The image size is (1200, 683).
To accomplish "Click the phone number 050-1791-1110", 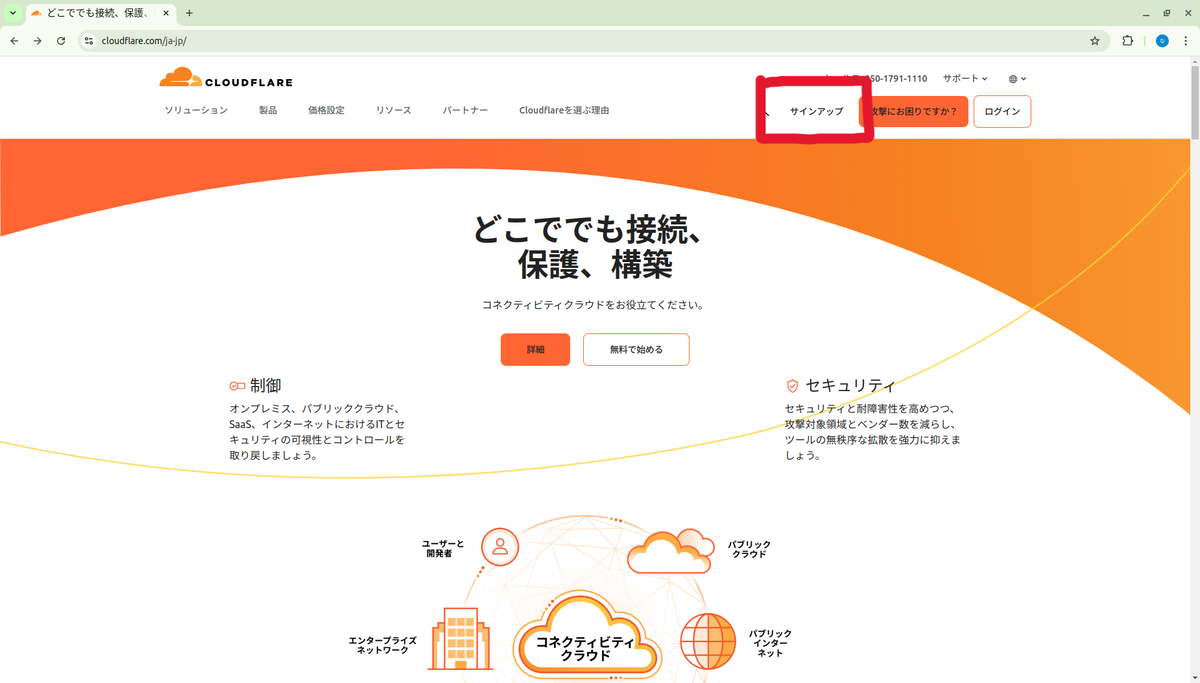I will click(895, 78).
